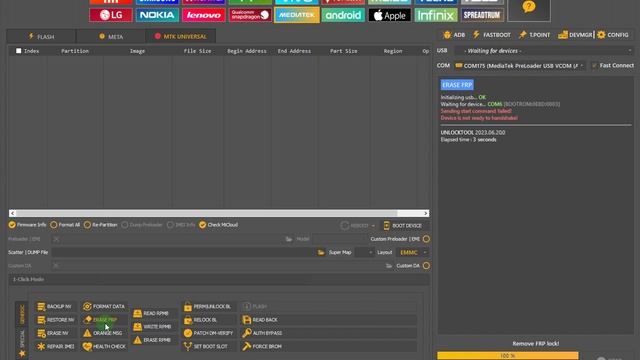This screenshot has height=360, width=640.
Task: Click BOOT DEVICE button
Action: (x=403, y=226)
